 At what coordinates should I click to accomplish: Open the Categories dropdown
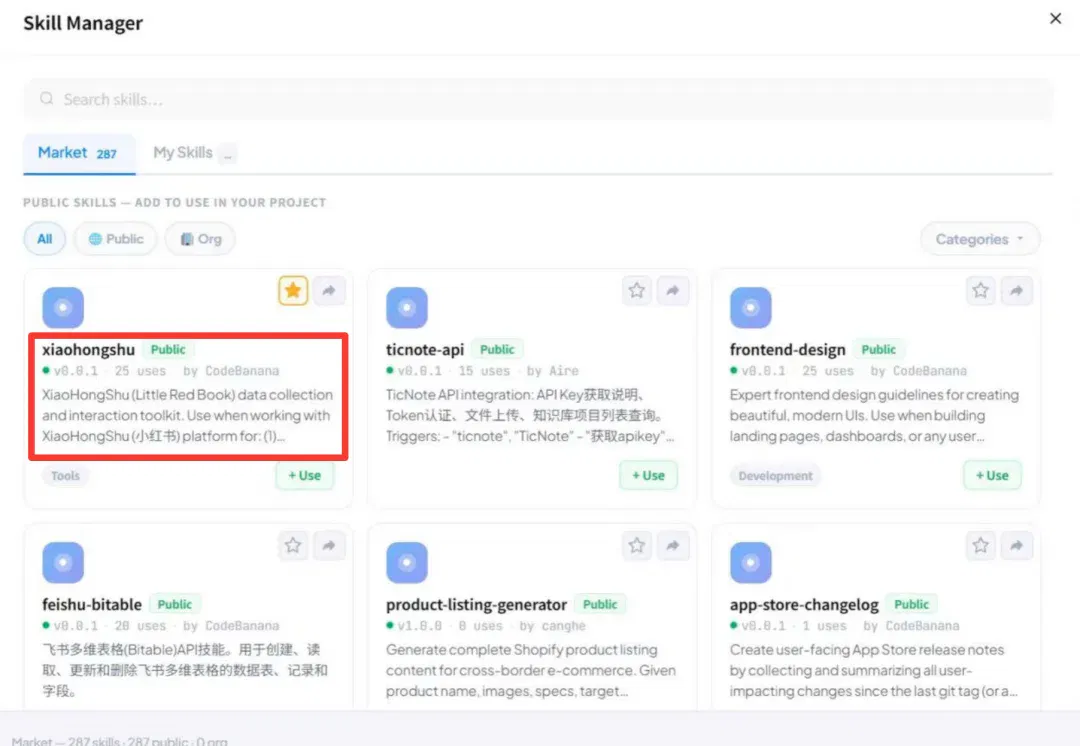pyautogui.click(x=979, y=239)
